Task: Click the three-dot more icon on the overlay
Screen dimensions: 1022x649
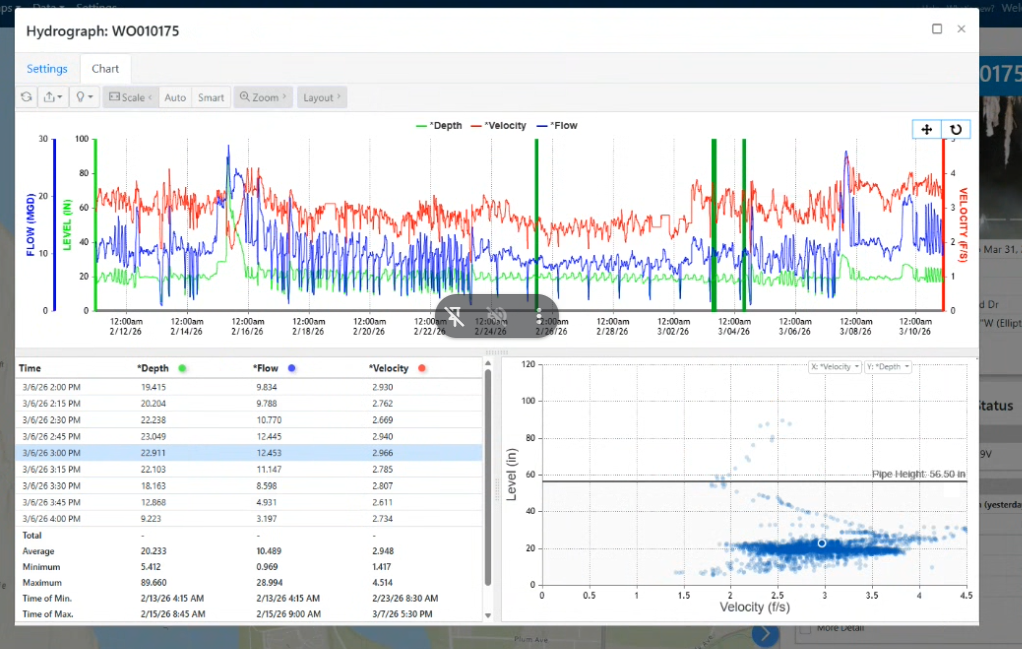Action: coord(539,317)
